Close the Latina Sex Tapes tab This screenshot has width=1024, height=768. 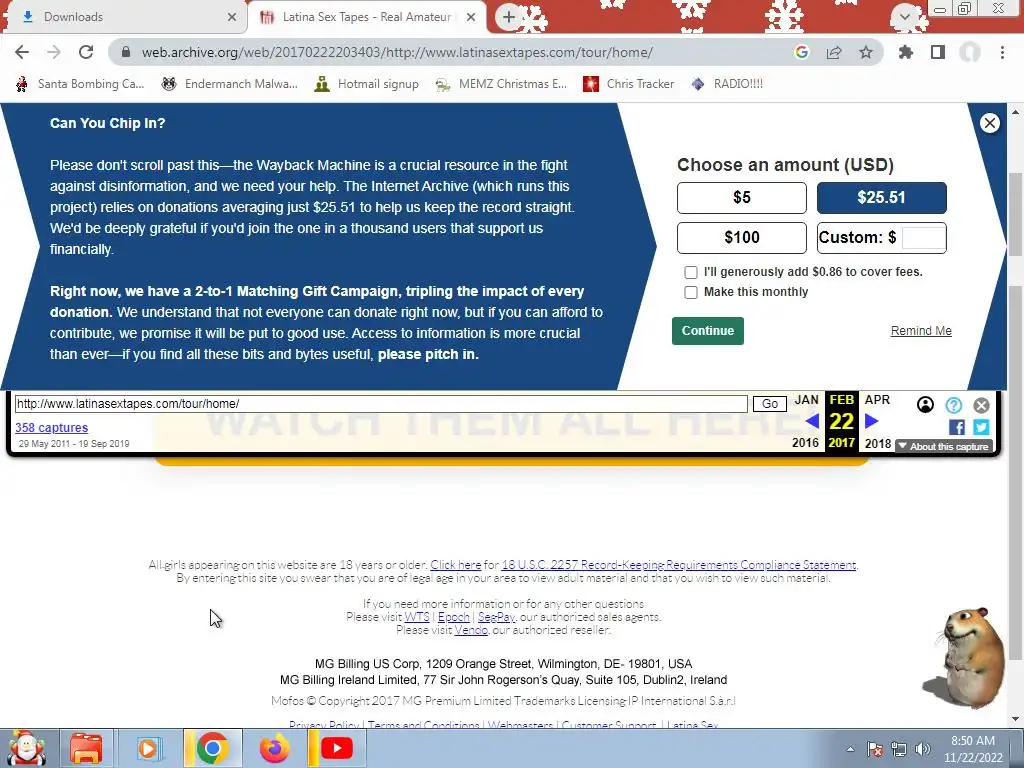coord(471,17)
